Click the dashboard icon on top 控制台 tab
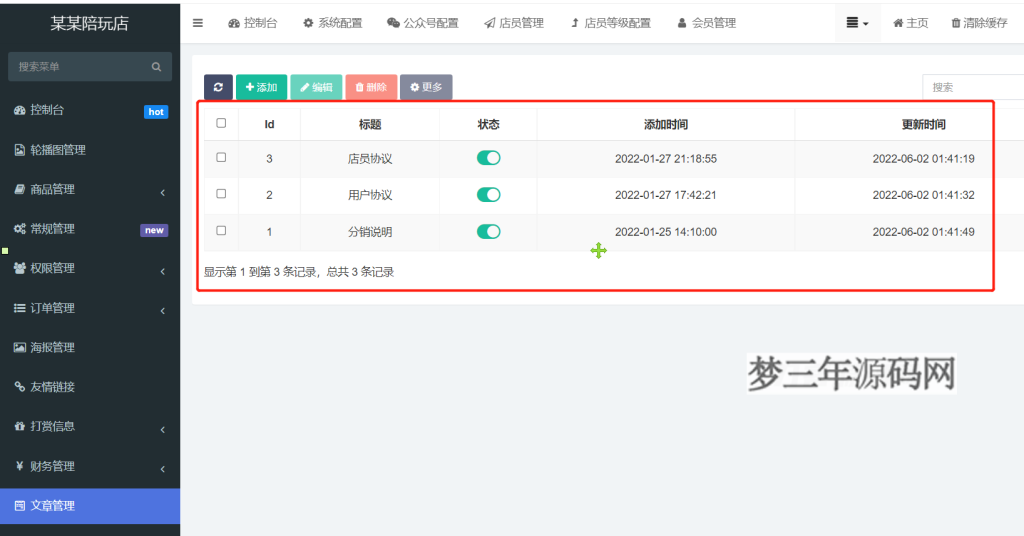 click(x=234, y=23)
